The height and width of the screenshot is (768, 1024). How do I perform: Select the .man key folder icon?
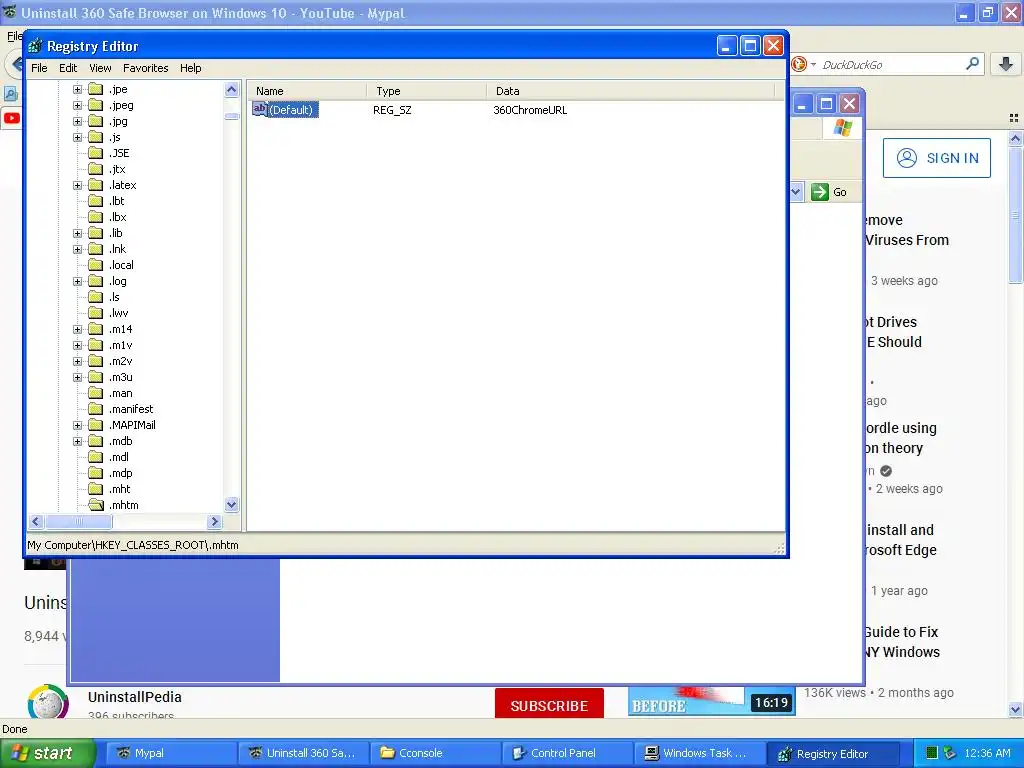(96, 393)
